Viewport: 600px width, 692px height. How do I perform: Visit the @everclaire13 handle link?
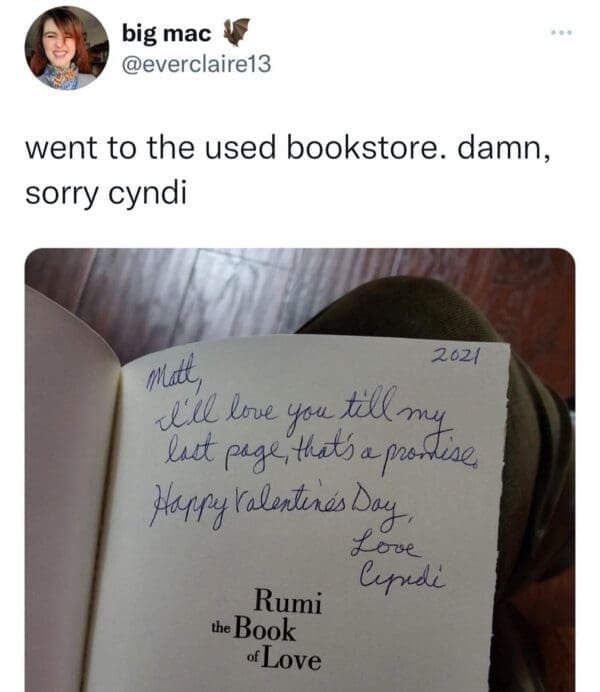196,64
